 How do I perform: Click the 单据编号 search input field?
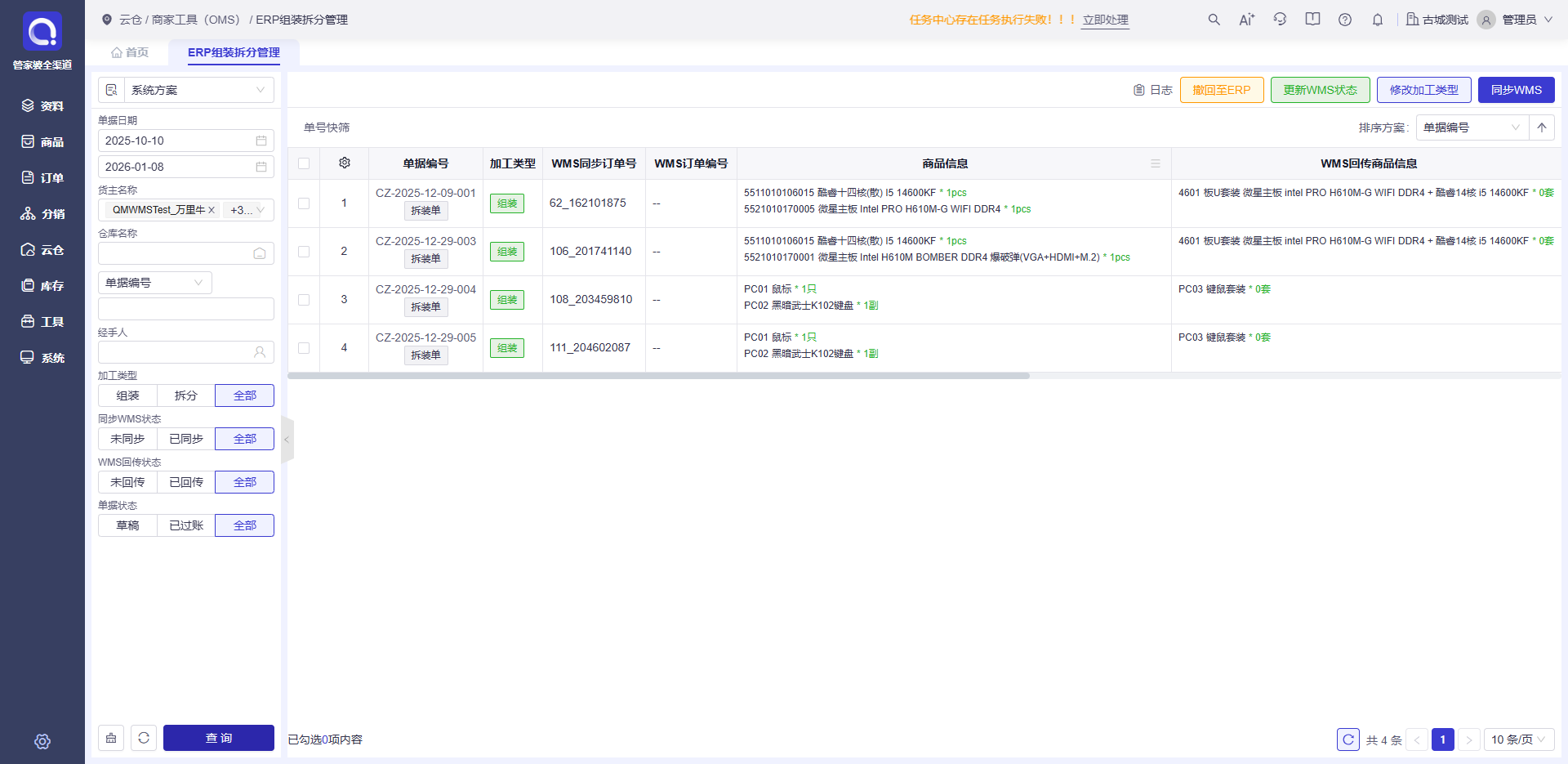[186, 309]
